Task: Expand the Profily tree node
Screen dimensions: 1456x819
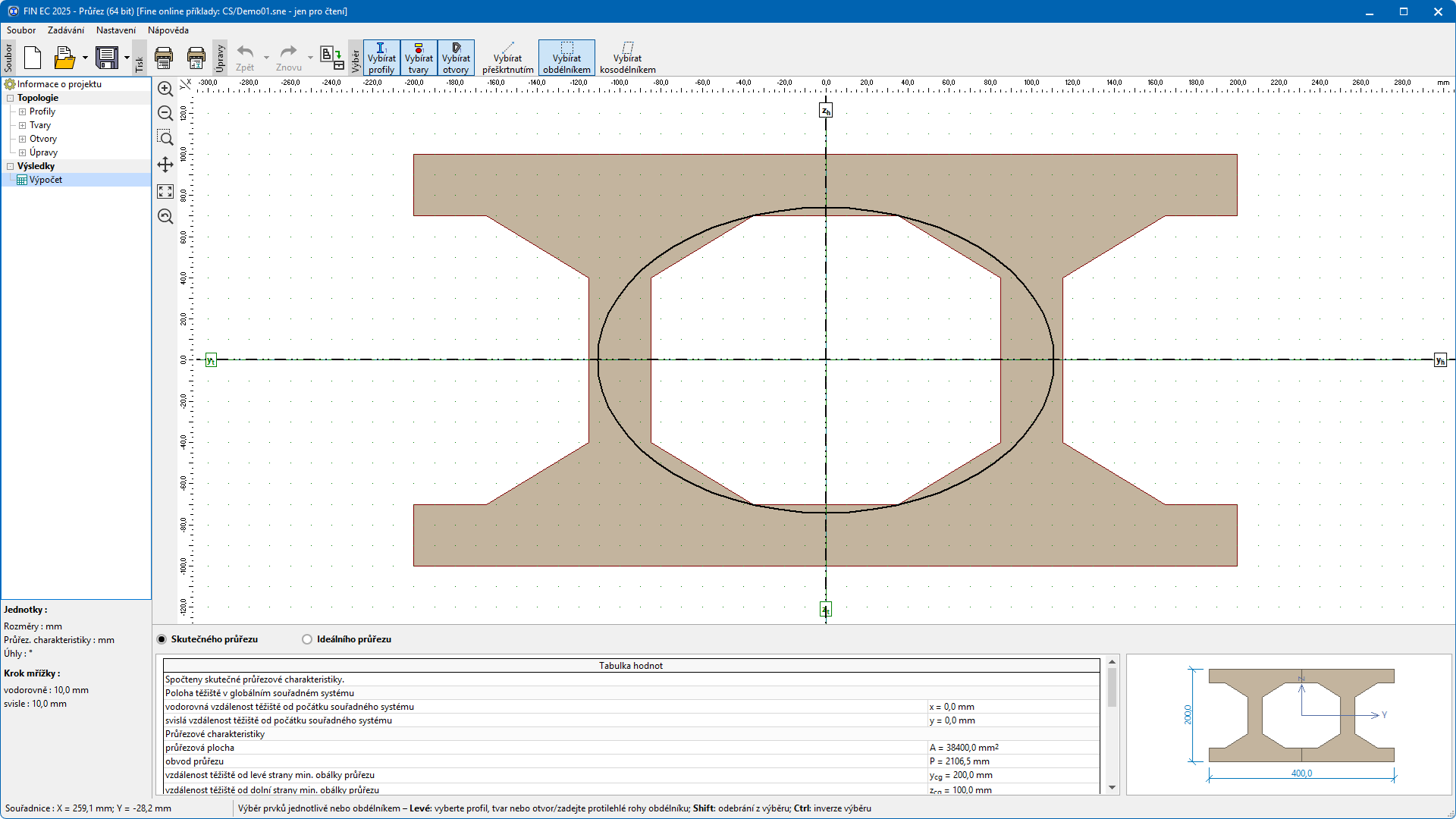Action: 23,111
